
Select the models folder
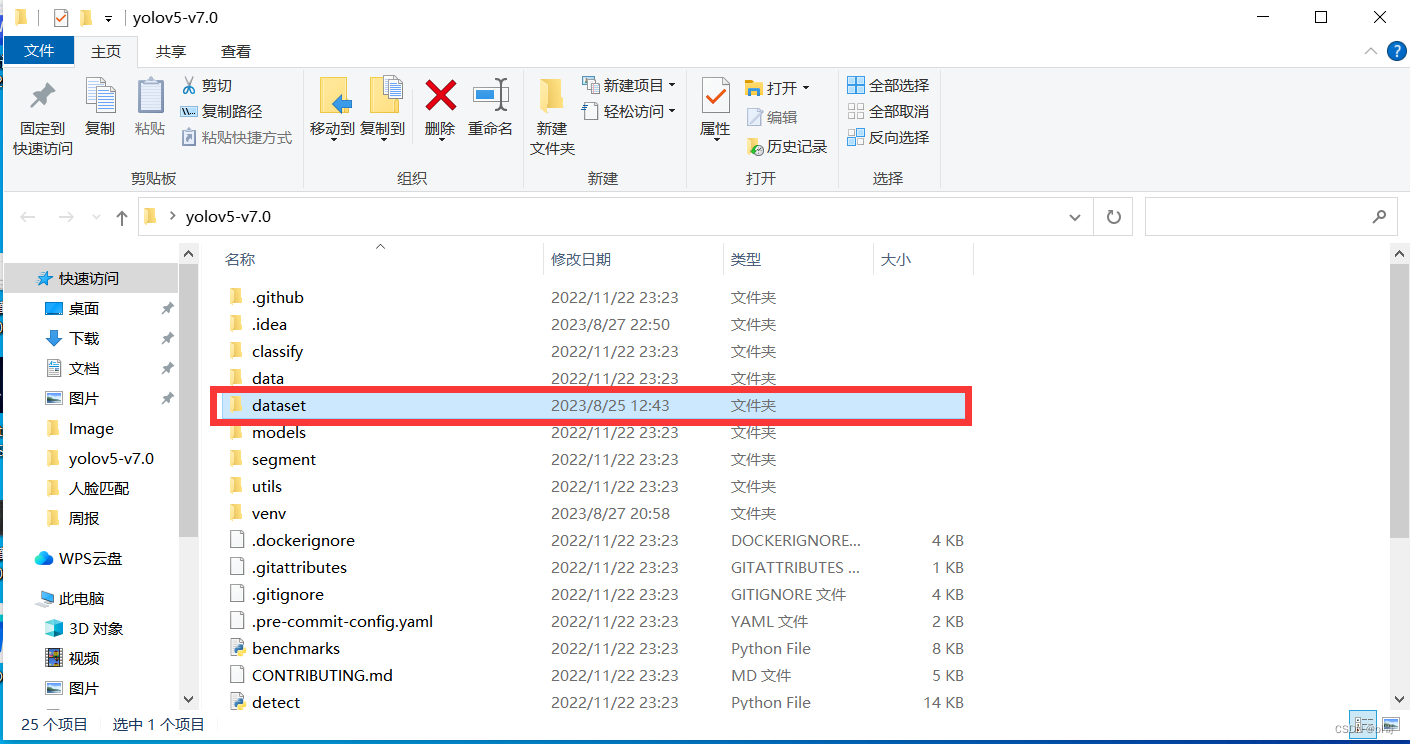(279, 432)
